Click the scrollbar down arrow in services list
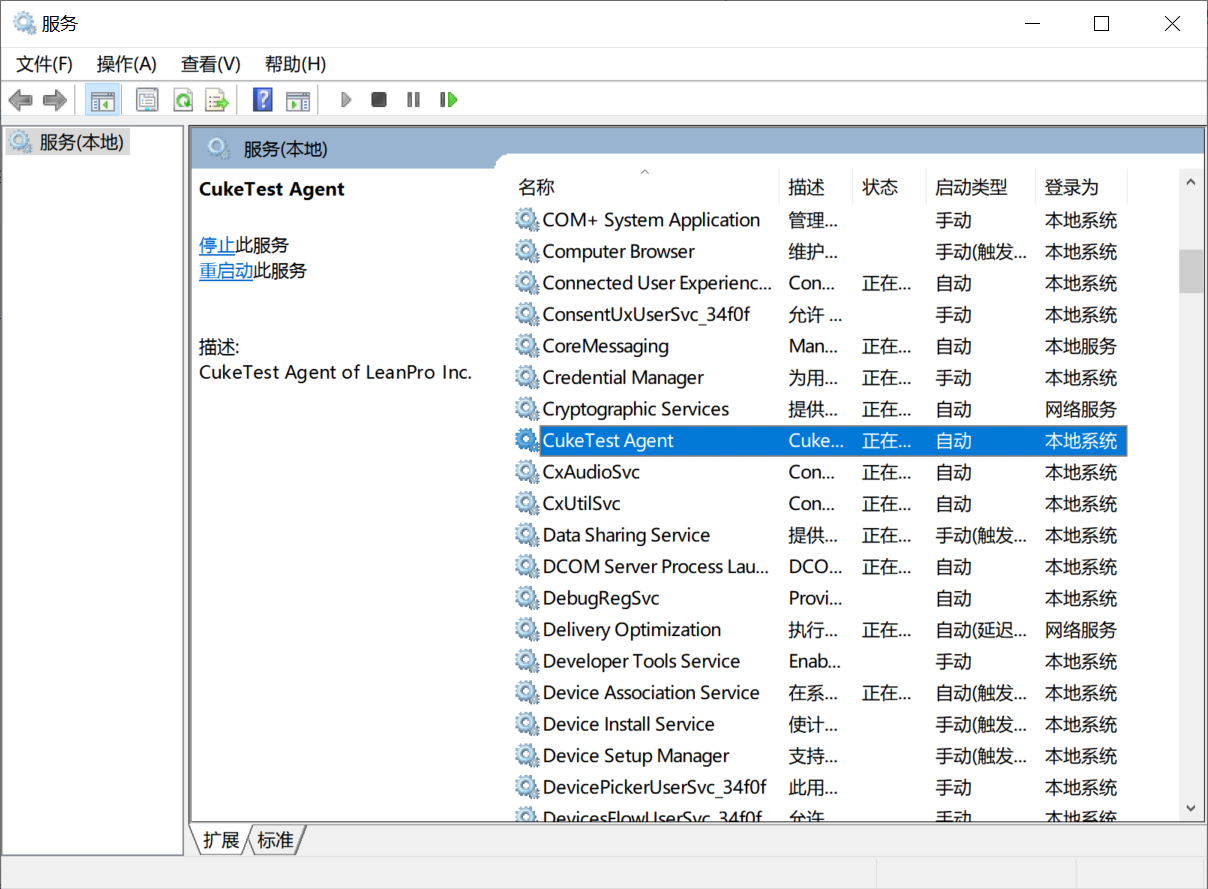Screen dimensions: 1208x889 point(1190,807)
